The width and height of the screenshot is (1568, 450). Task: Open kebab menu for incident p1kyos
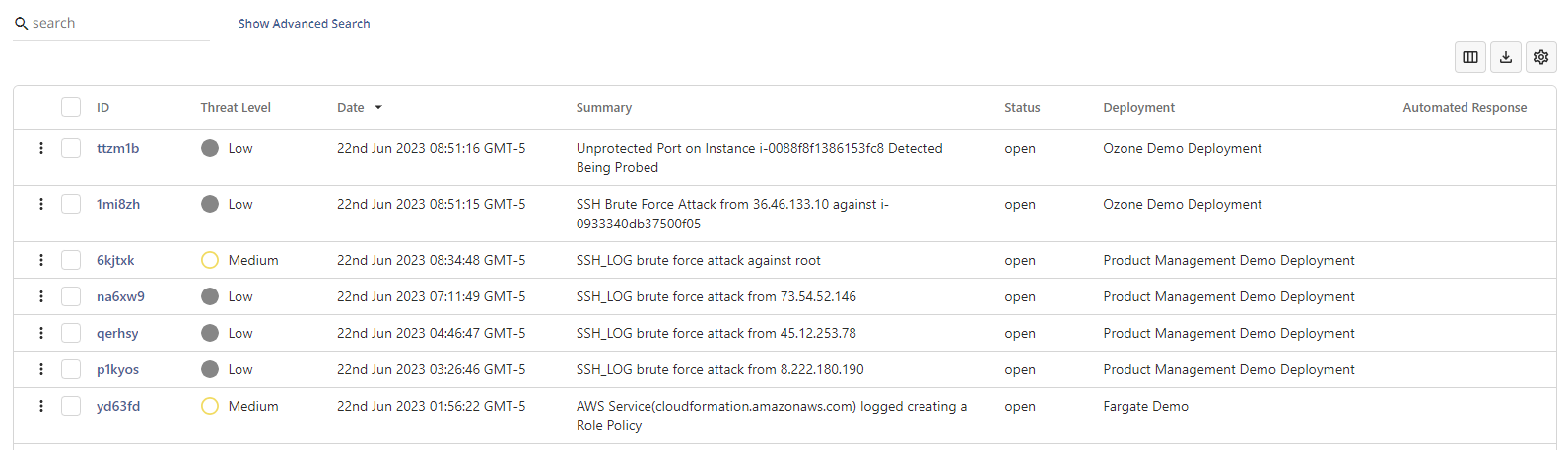(40, 369)
